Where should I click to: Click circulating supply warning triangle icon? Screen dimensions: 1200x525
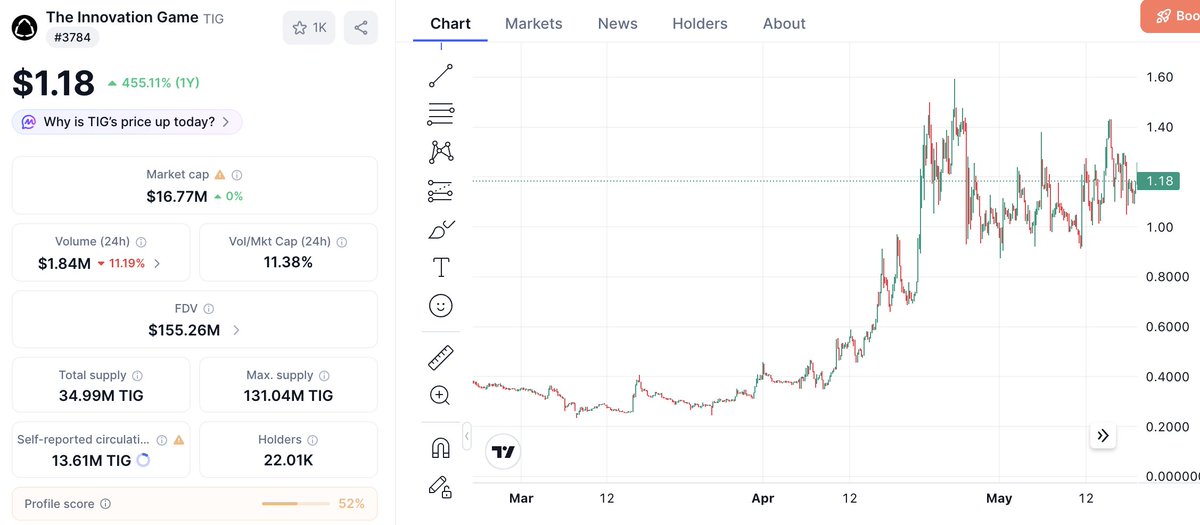(x=179, y=439)
